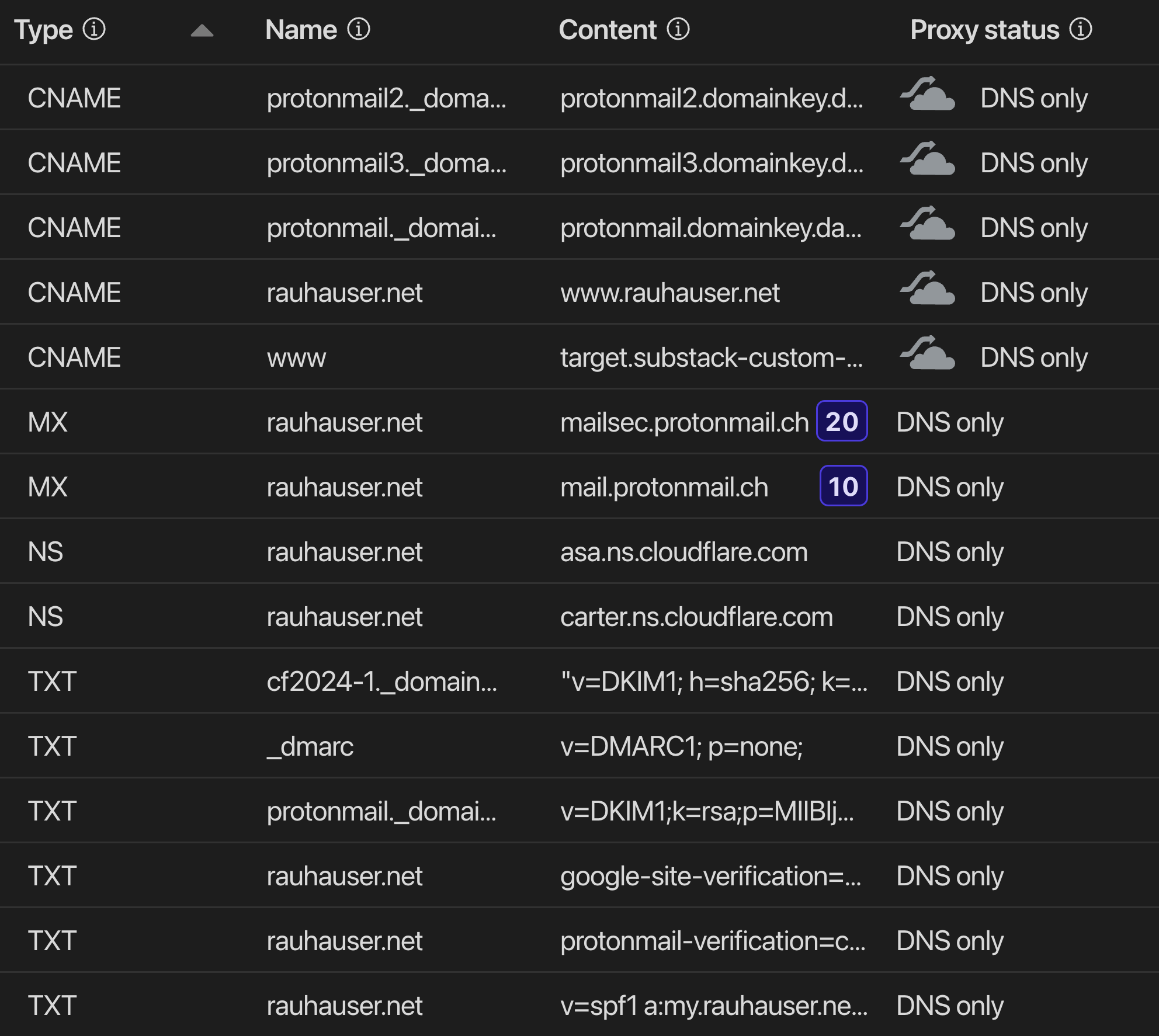Image resolution: width=1159 pixels, height=1036 pixels.
Task: Click DNS only label in www CNAME row
Action: tap(1034, 357)
